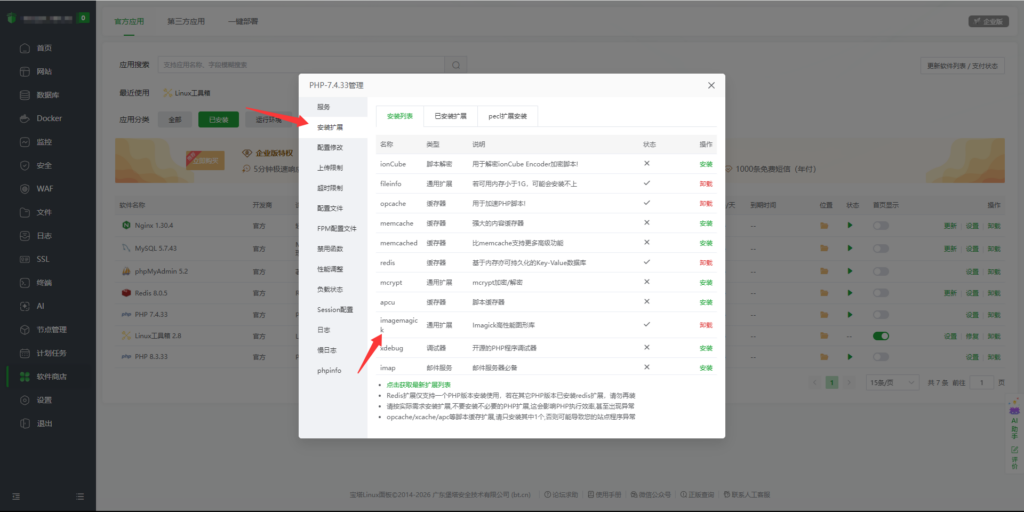Click the 评价 feedback icon
Viewport: 1024px width, 512px height.
[1014, 458]
